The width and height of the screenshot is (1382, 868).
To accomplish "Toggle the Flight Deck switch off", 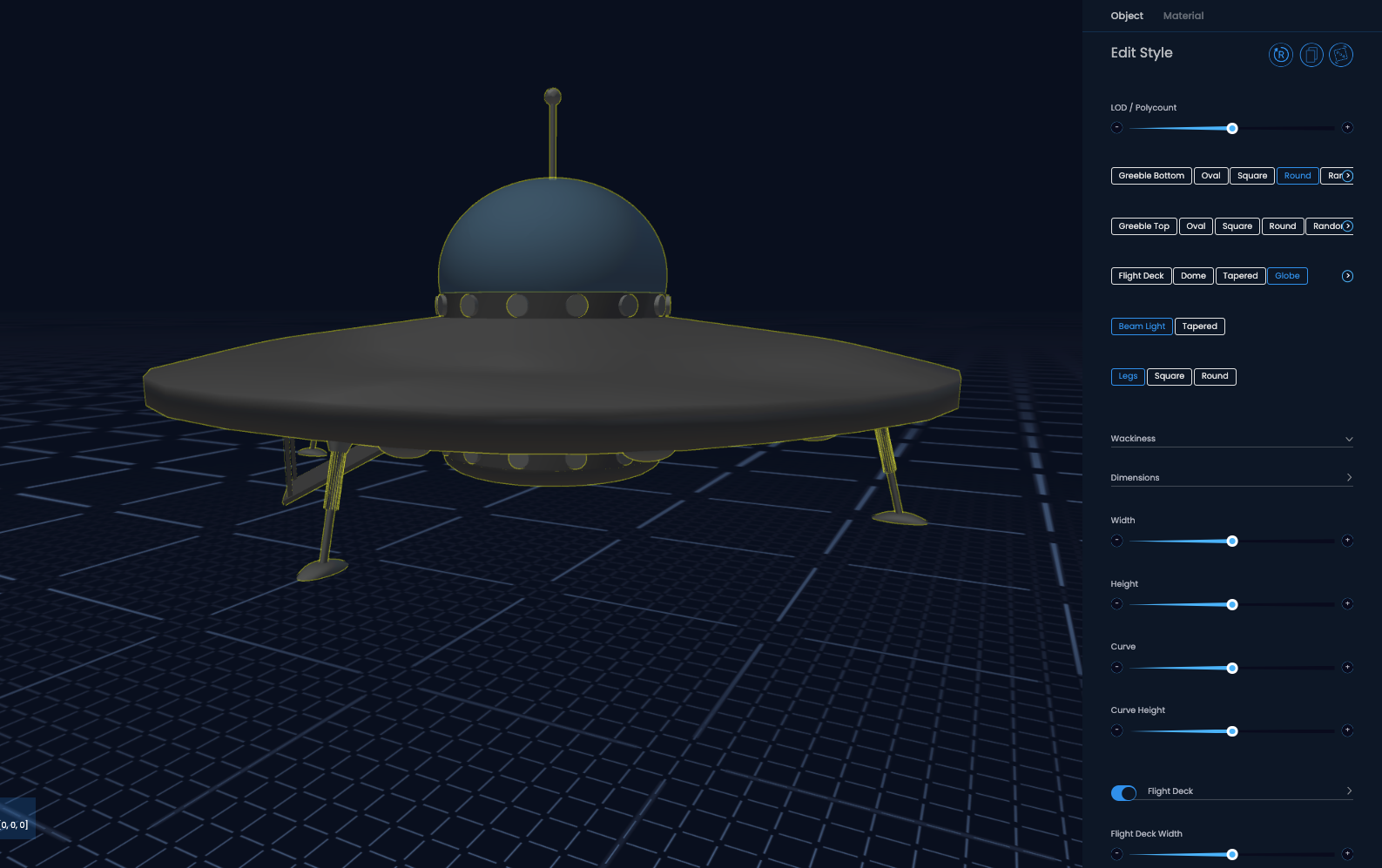I will (1124, 792).
